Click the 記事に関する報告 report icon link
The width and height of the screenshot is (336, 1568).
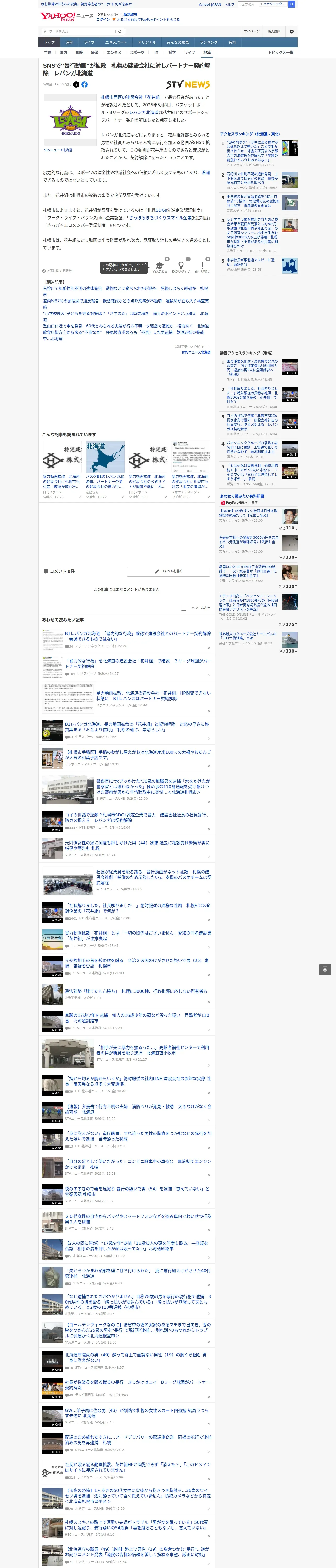(x=57, y=271)
